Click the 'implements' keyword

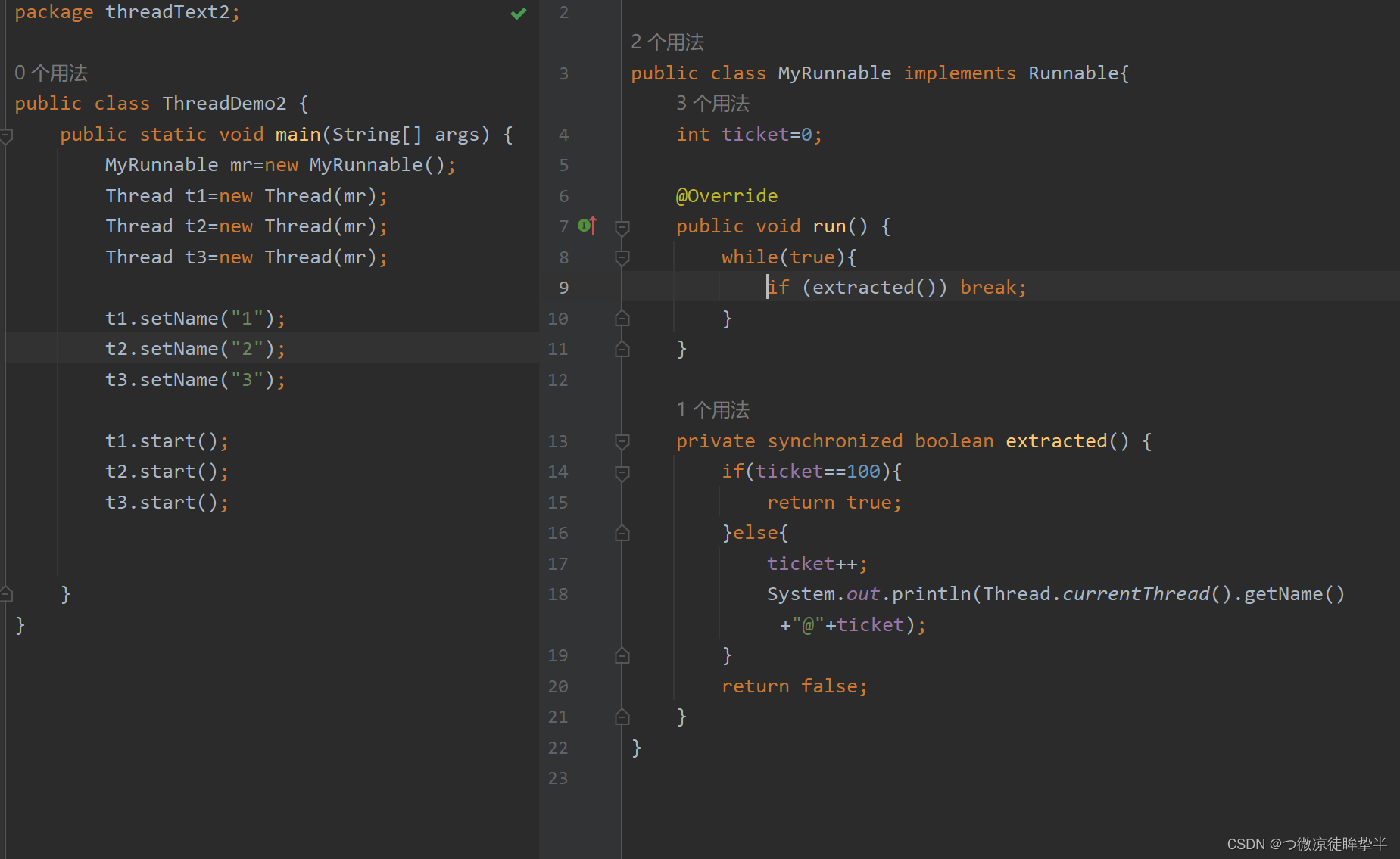click(x=959, y=73)
